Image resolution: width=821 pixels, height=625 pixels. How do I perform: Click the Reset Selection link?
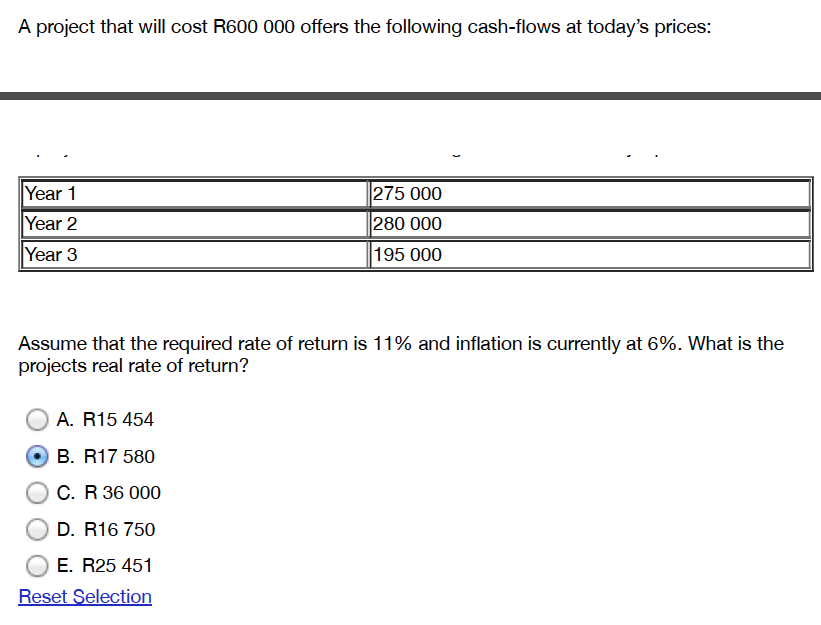(84, 596)
